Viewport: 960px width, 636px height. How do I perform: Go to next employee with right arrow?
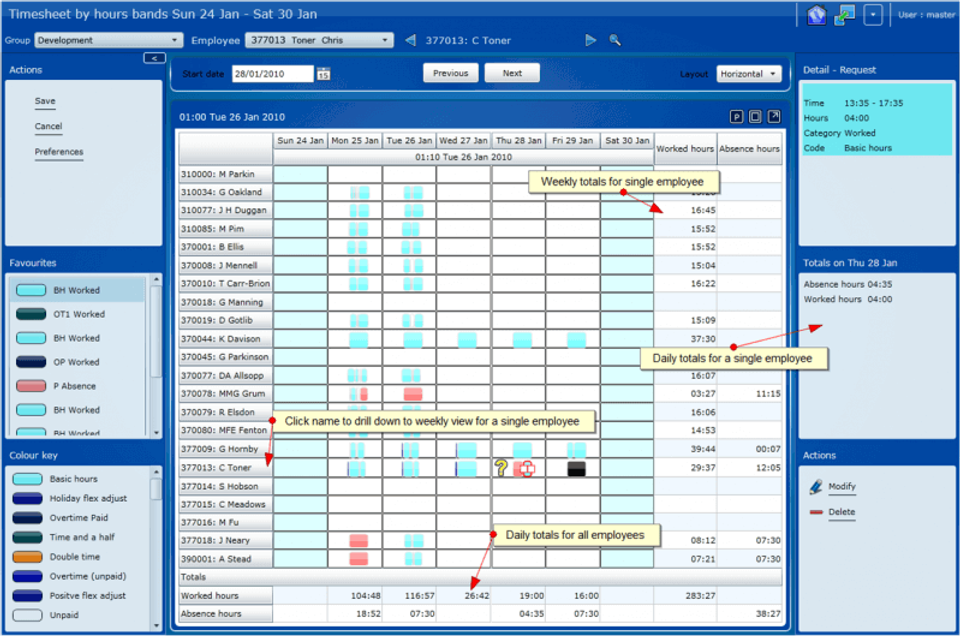(x=591, y=41)
